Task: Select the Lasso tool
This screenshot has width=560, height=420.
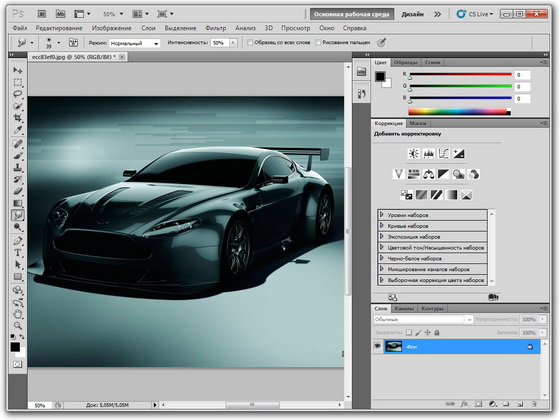Action: point(18,94)
